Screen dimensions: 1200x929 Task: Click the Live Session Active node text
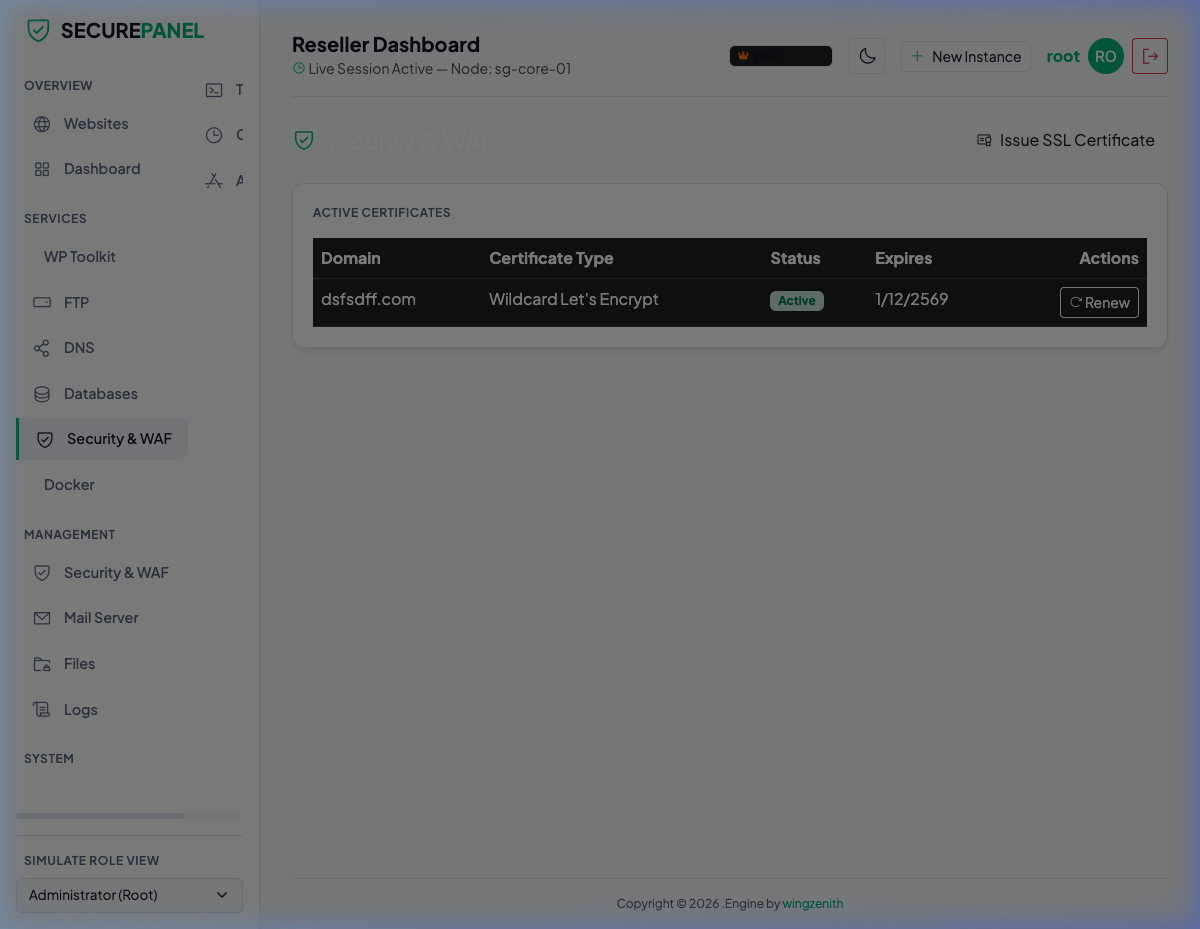pyautogui.click(x=440, y=69)
